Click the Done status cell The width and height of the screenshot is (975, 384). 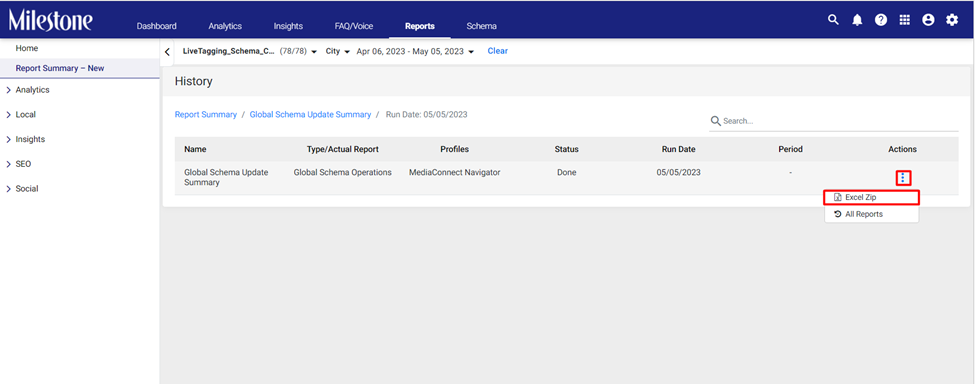[566, 172]
